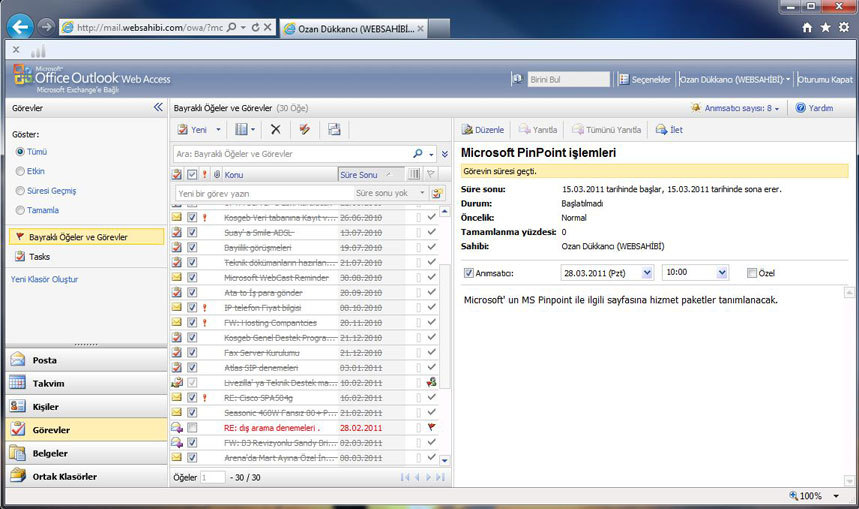859x509 pixels.
Task: Open Bayraklı Öğeler ve Görevler folder
Action: pyautogui.click(x=86, y=237)
